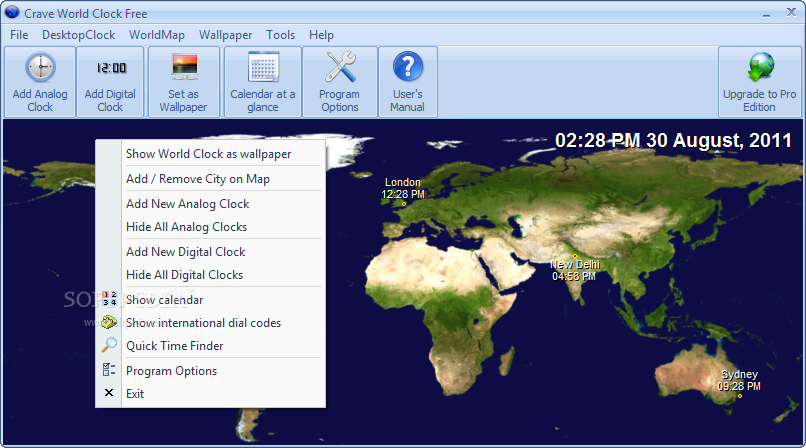Viewport: 806px width, 448px height.
Task: Click the New Delhi city marker
Action: pyautogui.click(x=575, y=256)
